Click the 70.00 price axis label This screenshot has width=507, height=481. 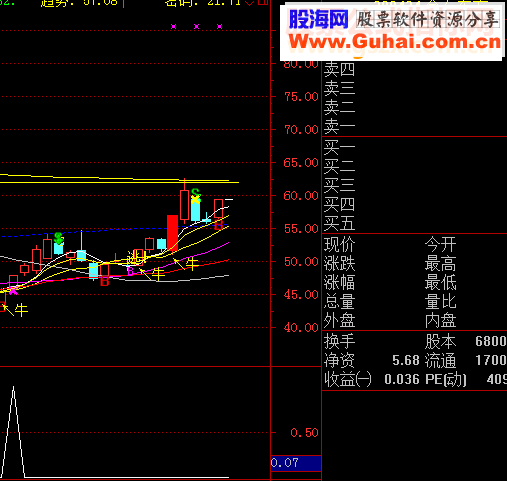click(x=301, y=130)
